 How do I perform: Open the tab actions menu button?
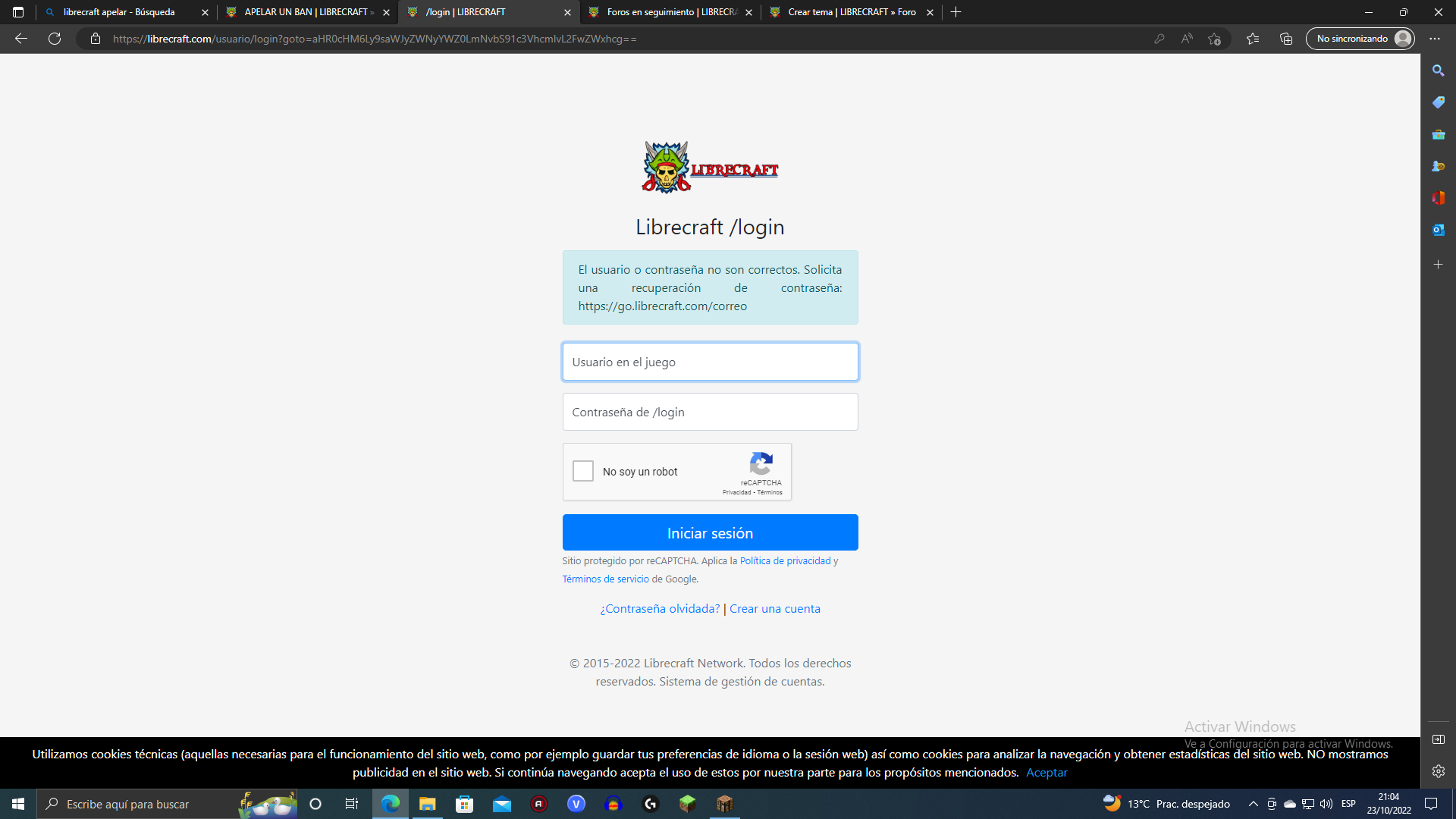pos(18,12)
